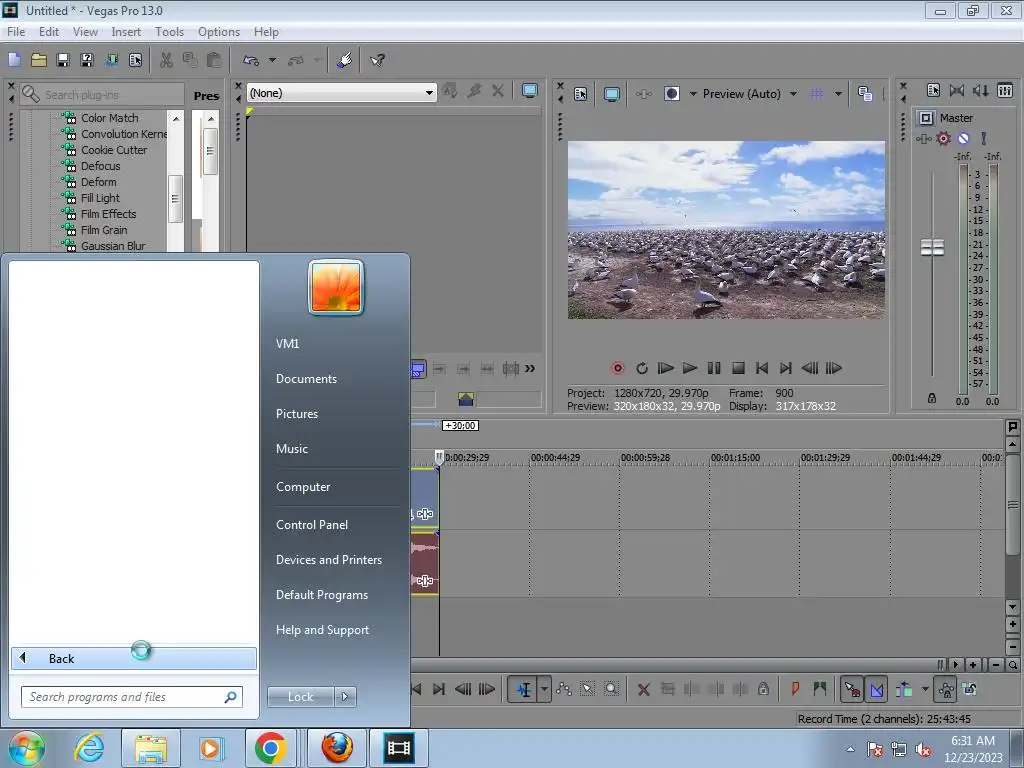1024x768 pixels.
Task: Open Control Panel from Start menu
Action: pos(312,525)
